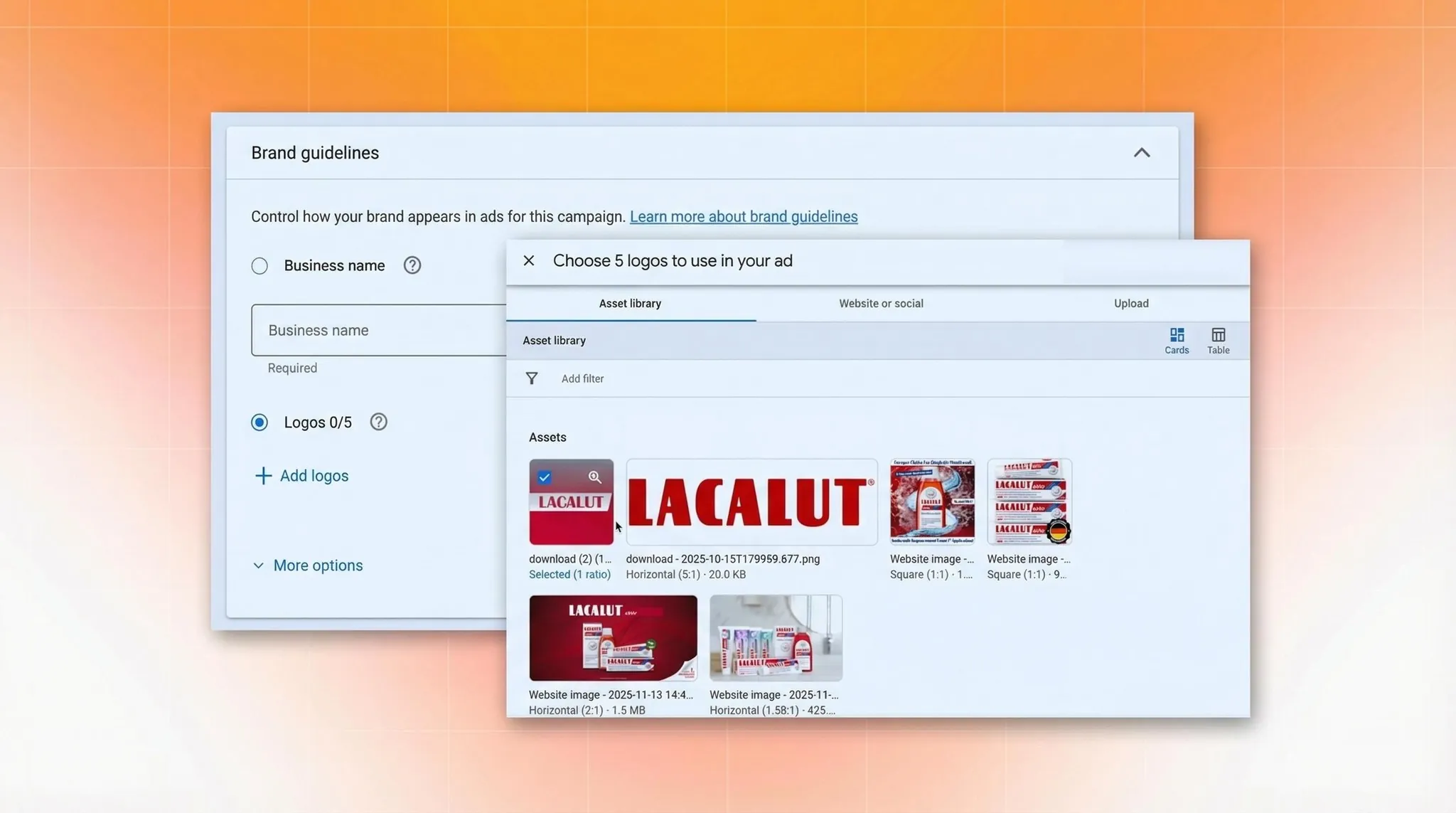Select the toothpaste boxes image with German flag badge

(1029, 502)
